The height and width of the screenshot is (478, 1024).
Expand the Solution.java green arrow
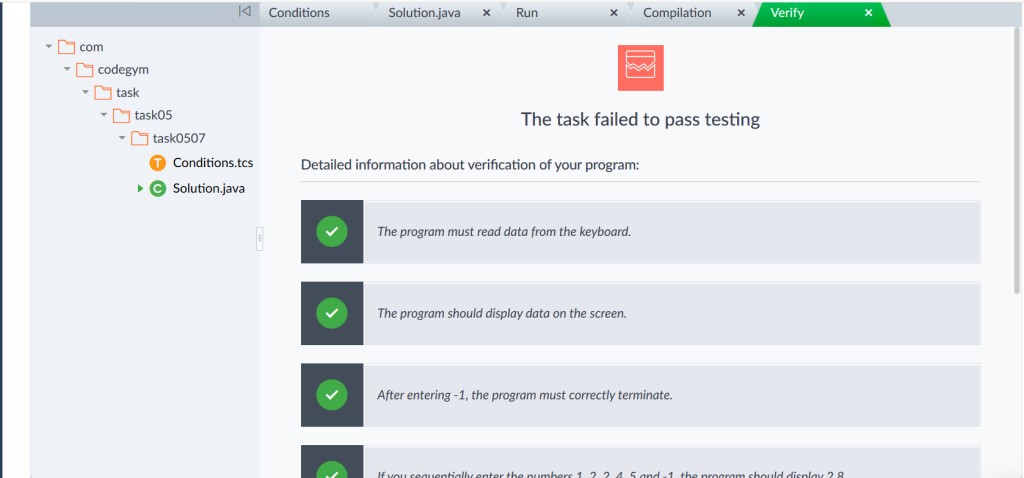click(x=140, y=189)
